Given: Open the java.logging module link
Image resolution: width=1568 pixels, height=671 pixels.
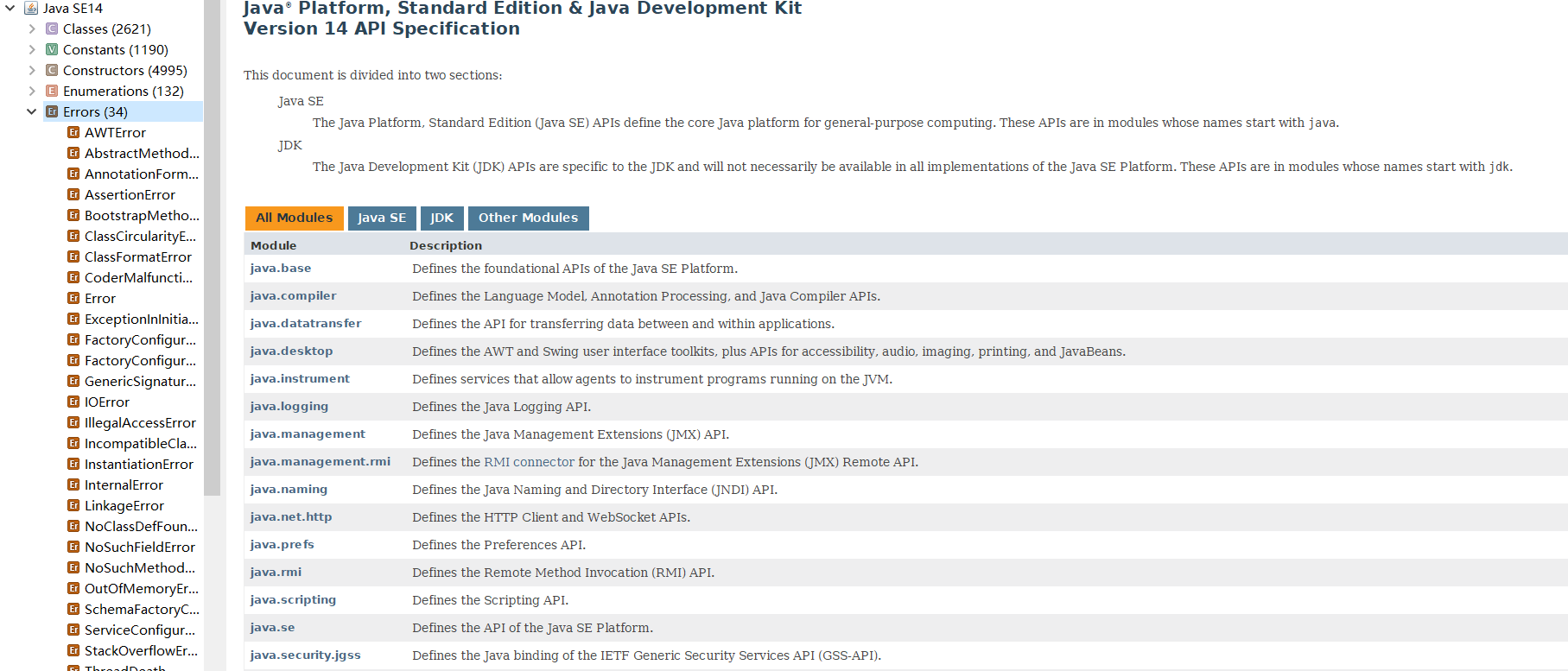Looking at the screenshot, I should [x=289, y=407].
